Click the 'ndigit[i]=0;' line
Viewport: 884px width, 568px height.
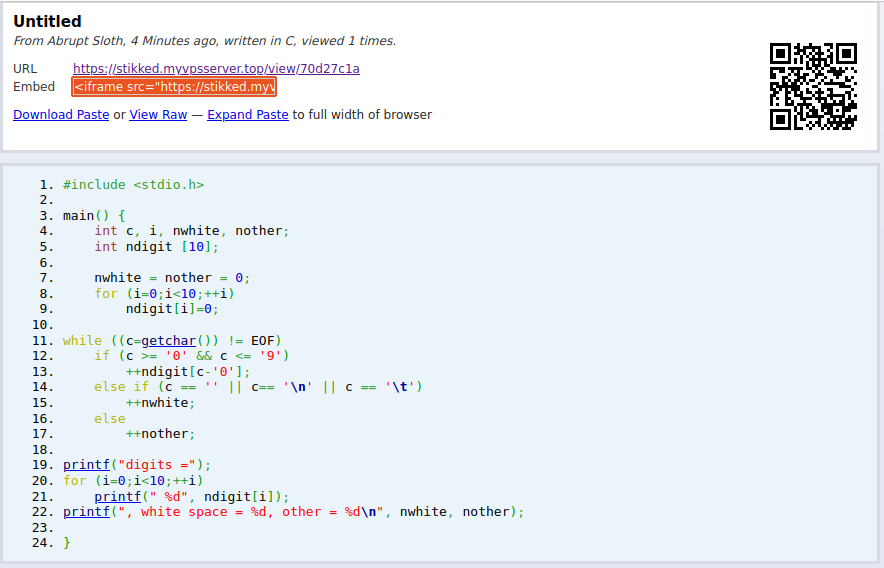pyautogui.click(x=172, y=309)
